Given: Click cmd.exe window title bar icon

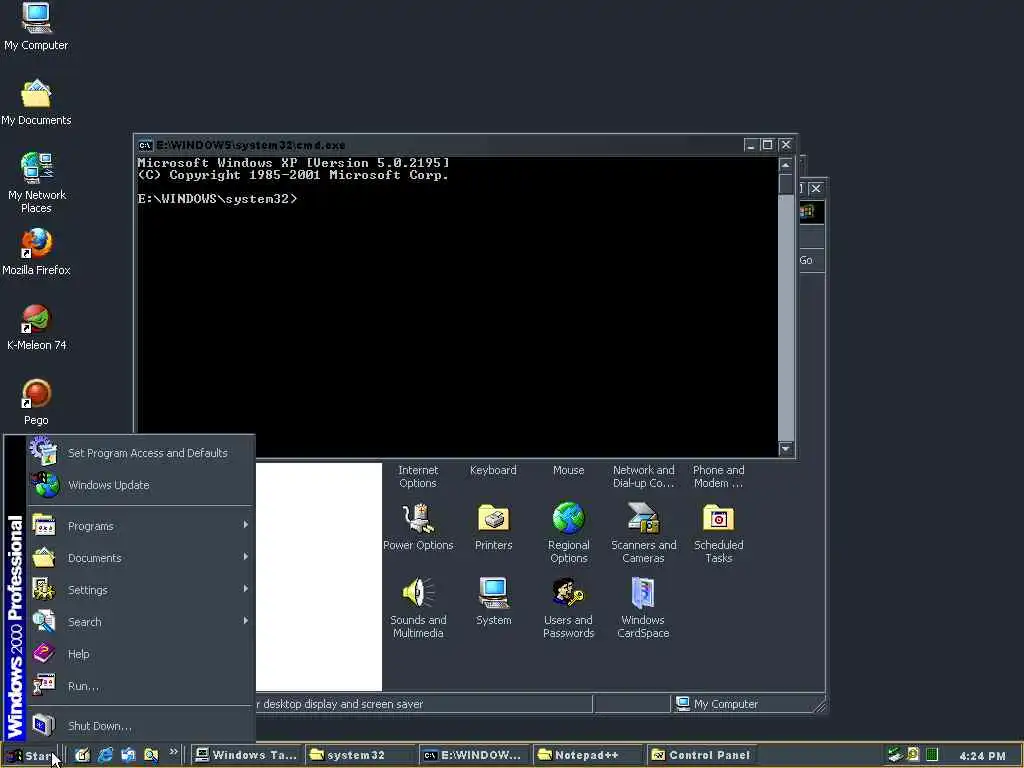Looking at the screenshot, I should click(x=145, y=145).
